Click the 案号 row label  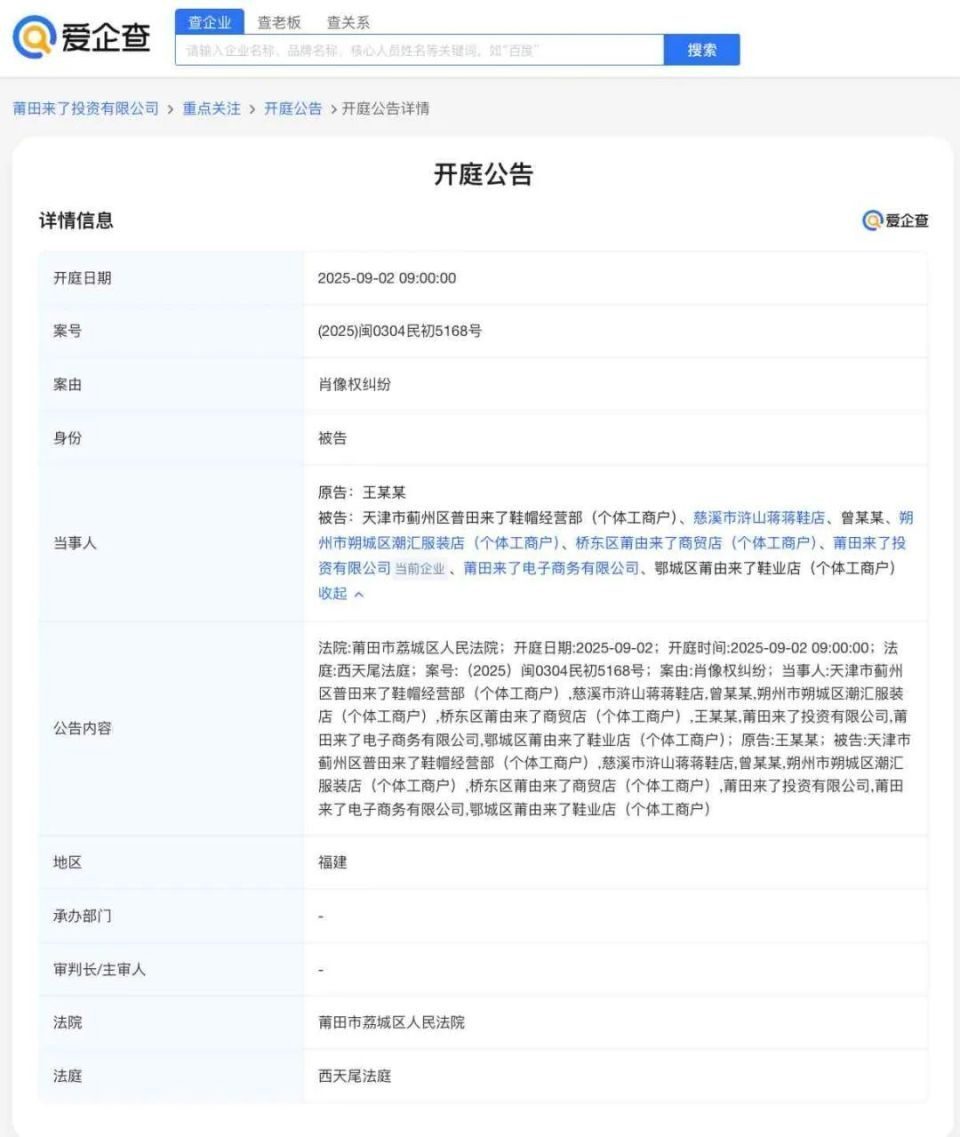click(67, 331)
